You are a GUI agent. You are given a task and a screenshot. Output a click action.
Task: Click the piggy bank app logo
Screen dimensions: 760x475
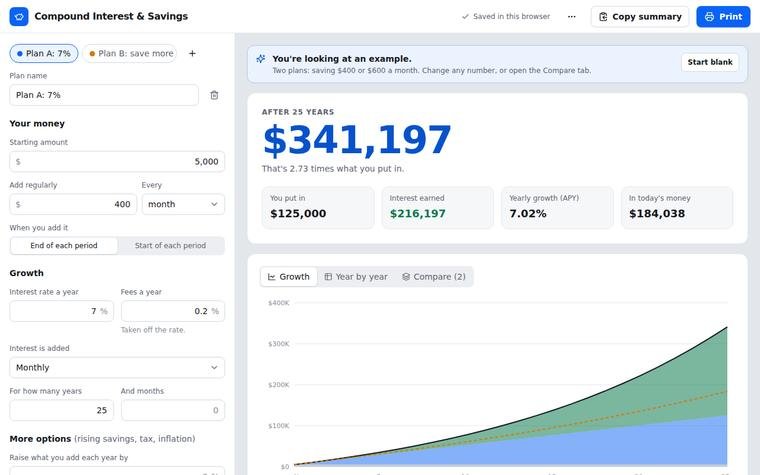click(x=19, y=16)
